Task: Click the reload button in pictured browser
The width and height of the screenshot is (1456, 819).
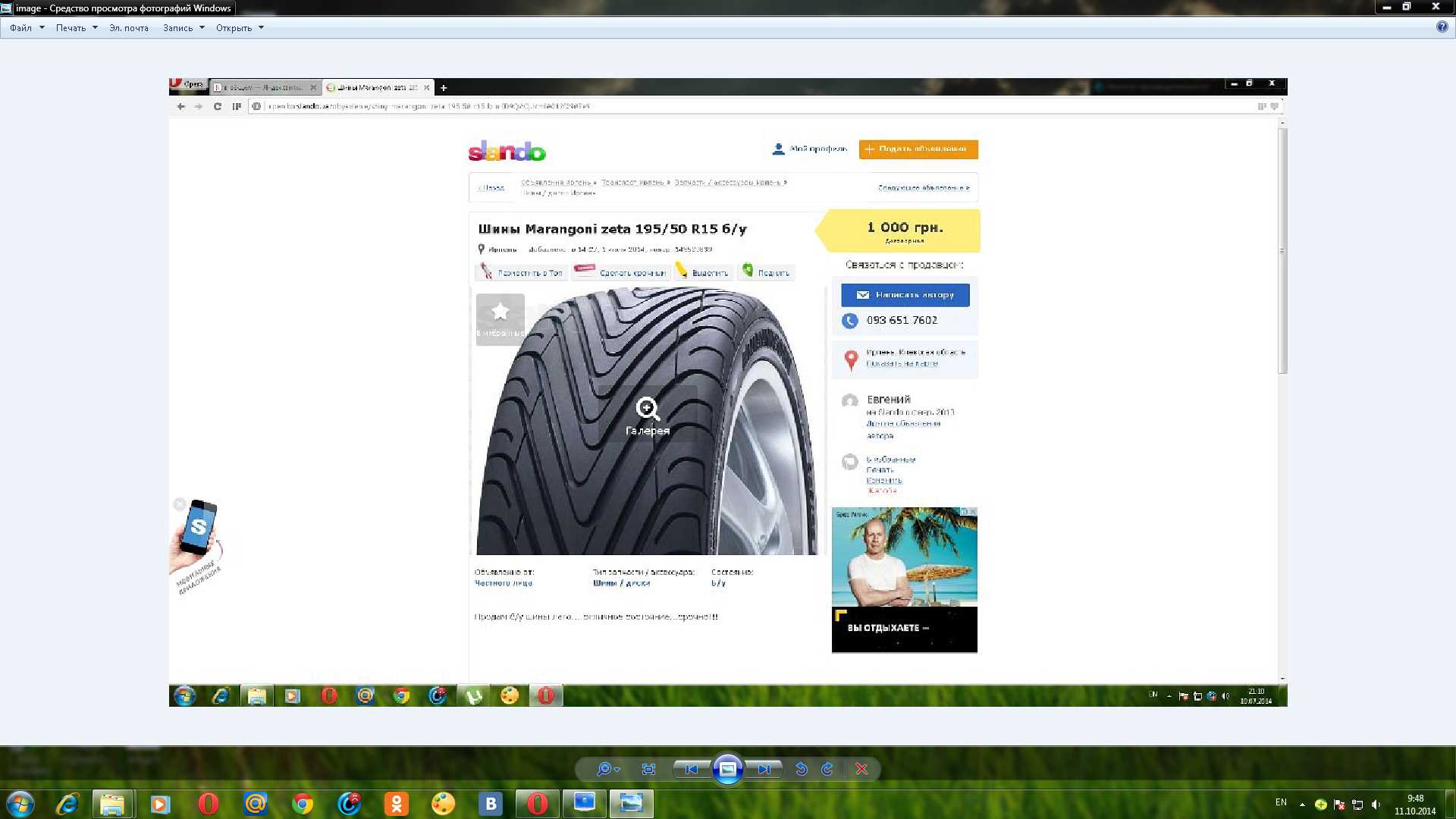Action: click(x=218, y=106)
